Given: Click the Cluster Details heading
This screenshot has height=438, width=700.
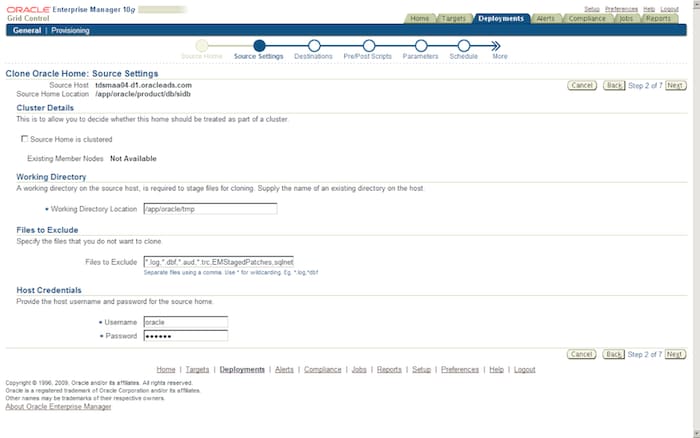Looking at the screenshot, I should click(x=45, y=108).
